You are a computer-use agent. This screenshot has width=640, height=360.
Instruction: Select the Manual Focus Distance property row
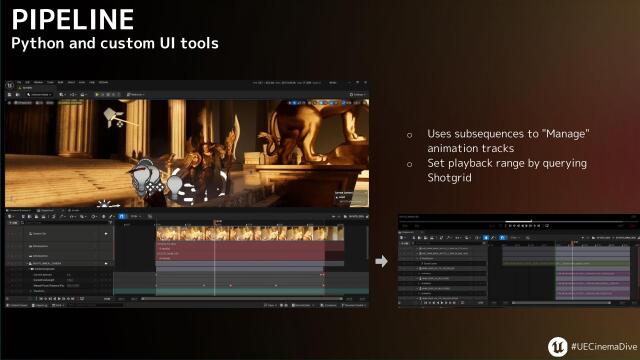click(x=60, y=286)
